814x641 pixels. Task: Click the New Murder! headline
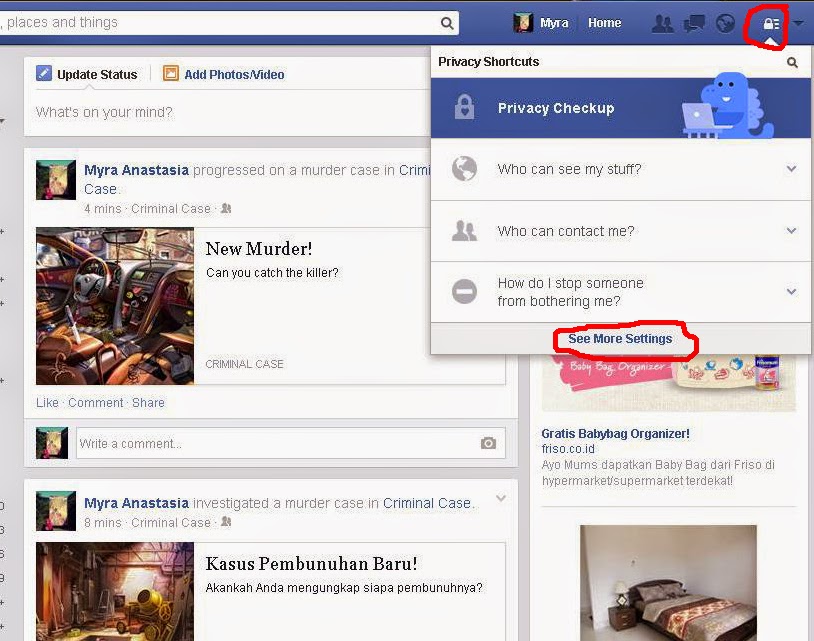pos(259,249)
